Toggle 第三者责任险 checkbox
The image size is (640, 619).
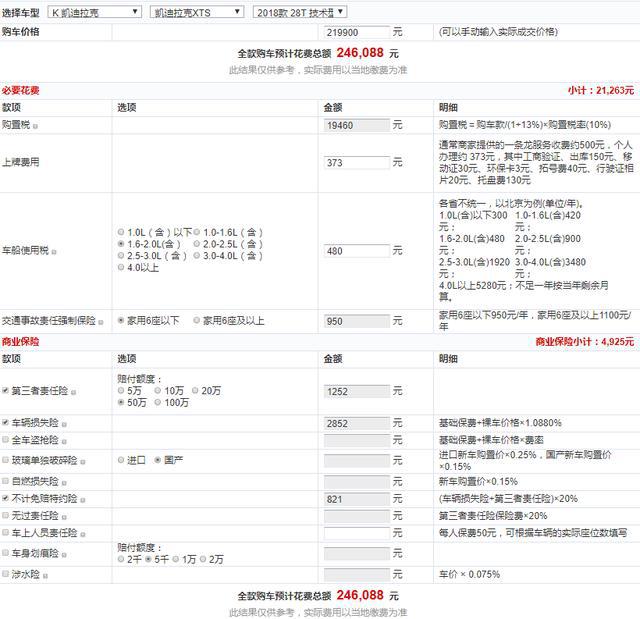pyautogui.click(x=5, y=390)
